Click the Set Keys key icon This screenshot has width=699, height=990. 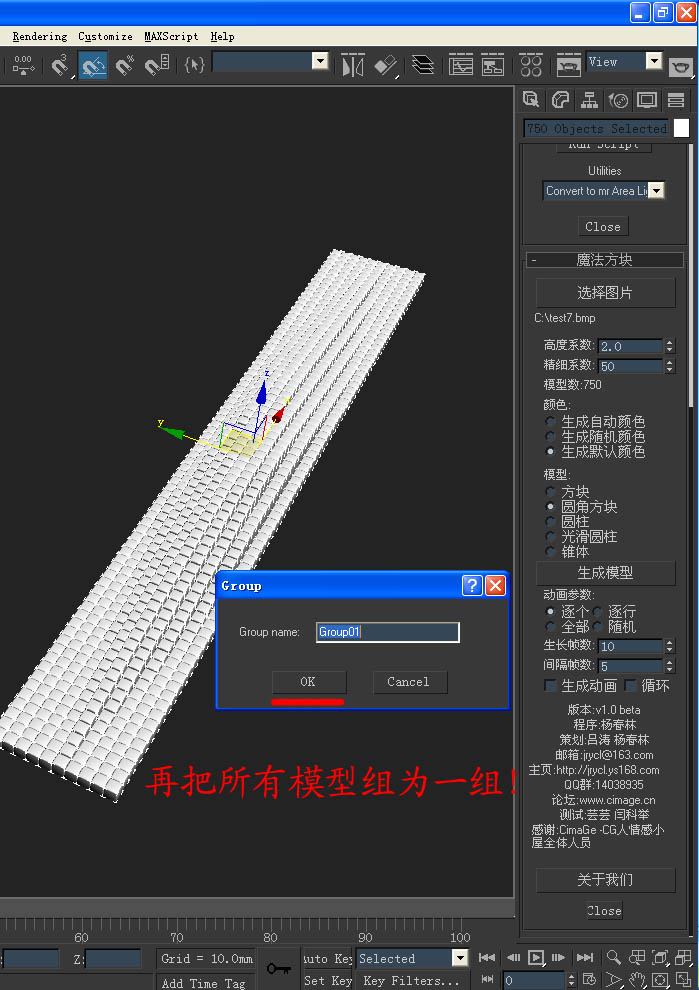click(278, 968)
